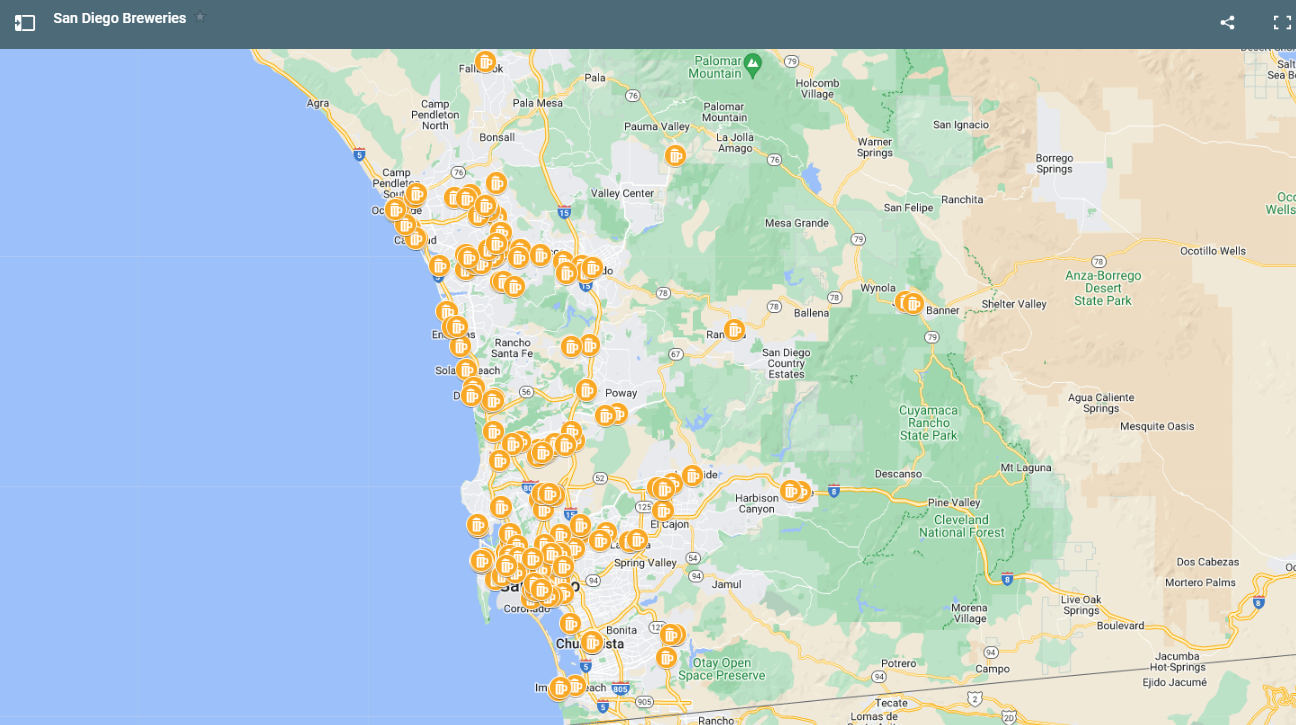Click the Campo town label
The image size is (1296, 725).
click(992, 669)
